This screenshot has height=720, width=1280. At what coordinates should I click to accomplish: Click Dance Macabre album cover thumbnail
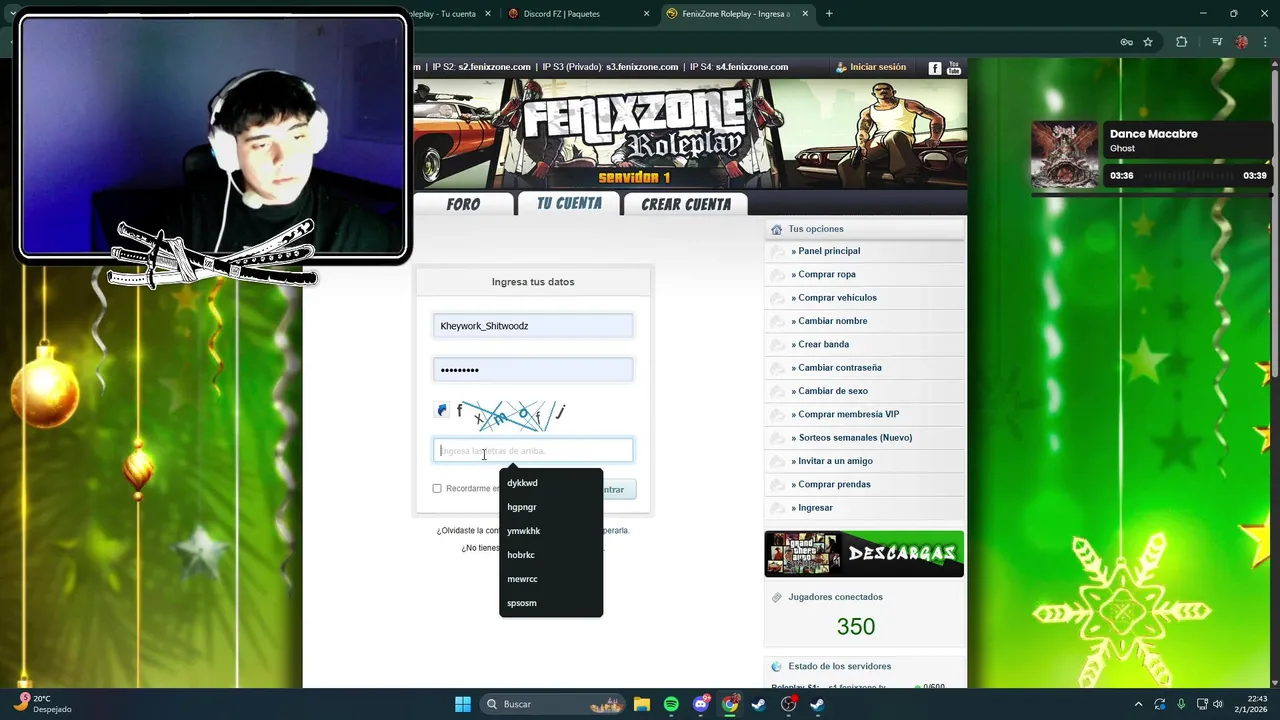[1064, 154]
